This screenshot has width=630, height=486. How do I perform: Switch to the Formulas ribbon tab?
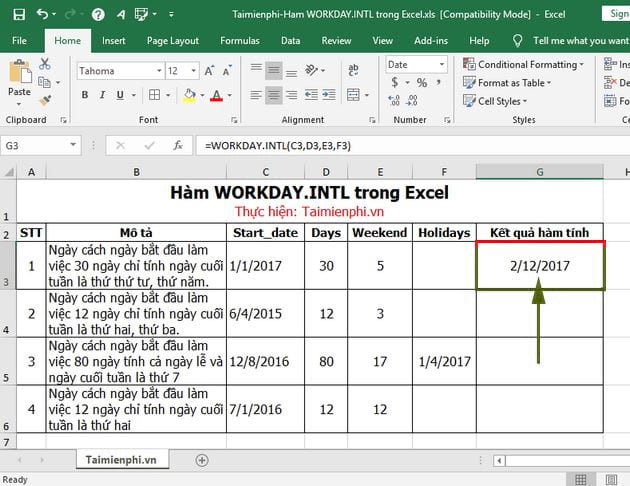239,41
